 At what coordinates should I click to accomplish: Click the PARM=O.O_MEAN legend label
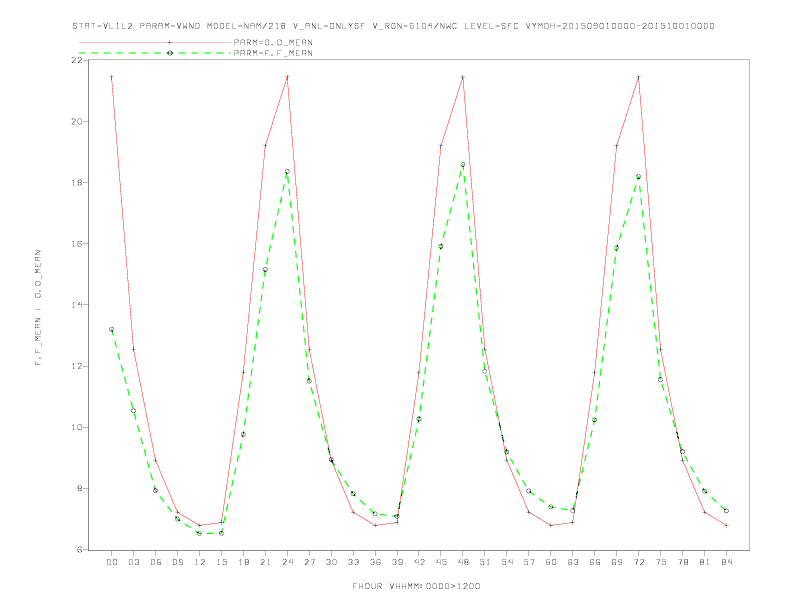point(273,42)
